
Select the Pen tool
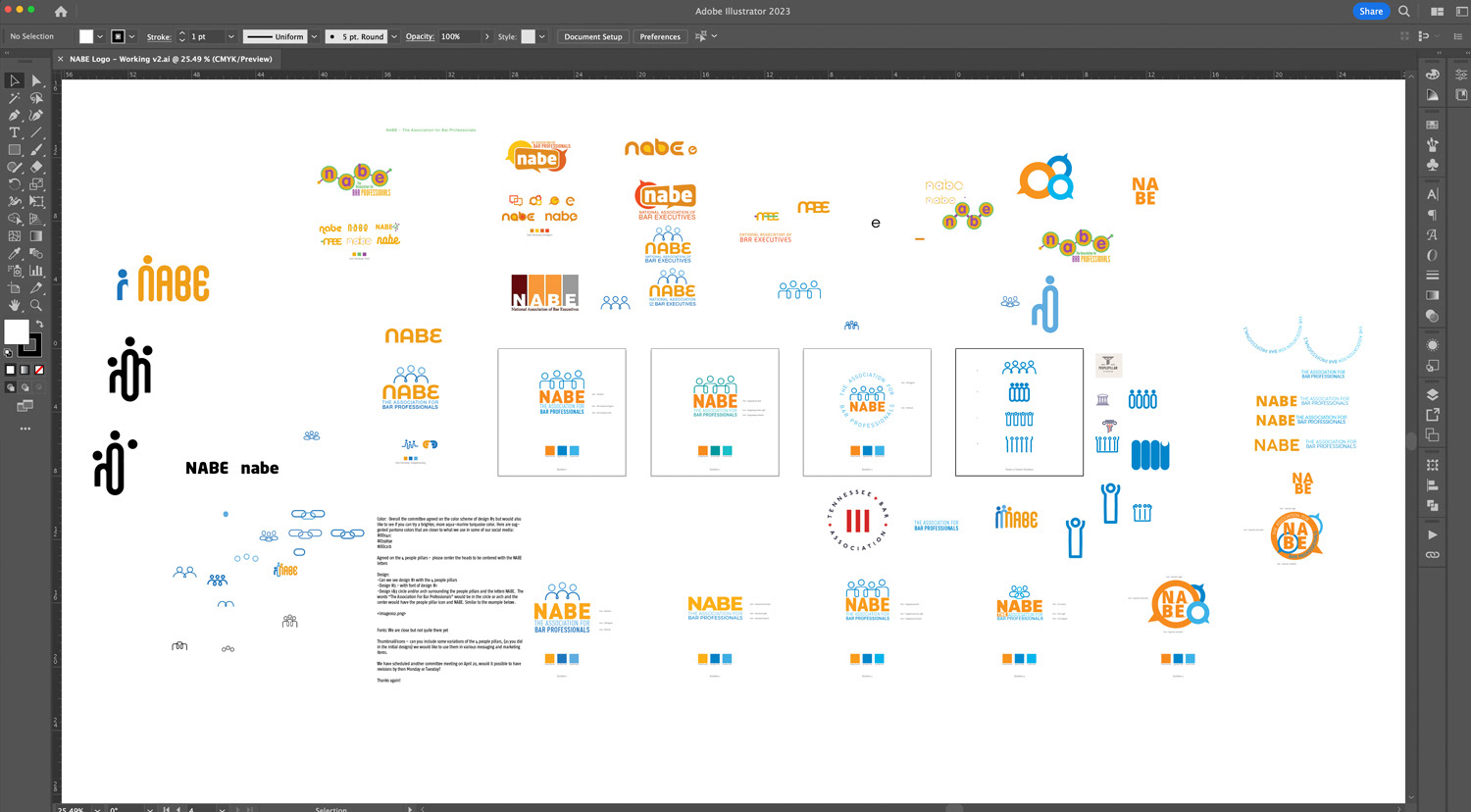pyautogui.click(x=15, y=116)
